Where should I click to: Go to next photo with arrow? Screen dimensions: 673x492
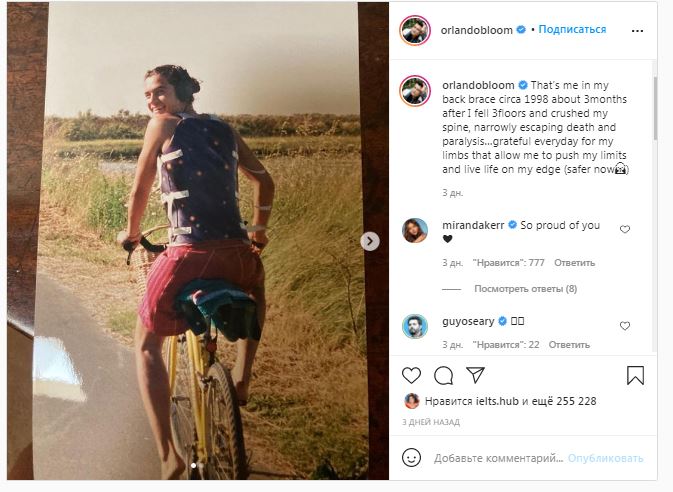point(370,241)
